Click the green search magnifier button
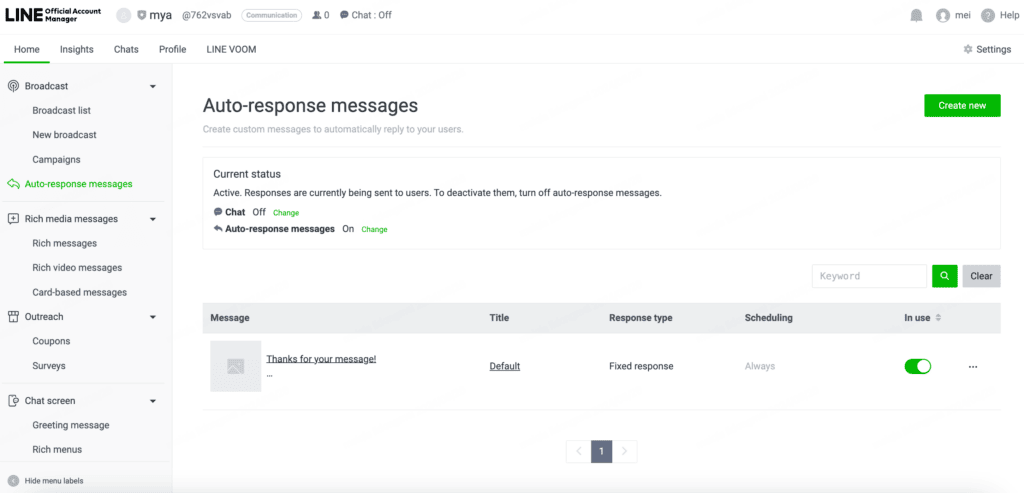 click(x=944, y=276)
